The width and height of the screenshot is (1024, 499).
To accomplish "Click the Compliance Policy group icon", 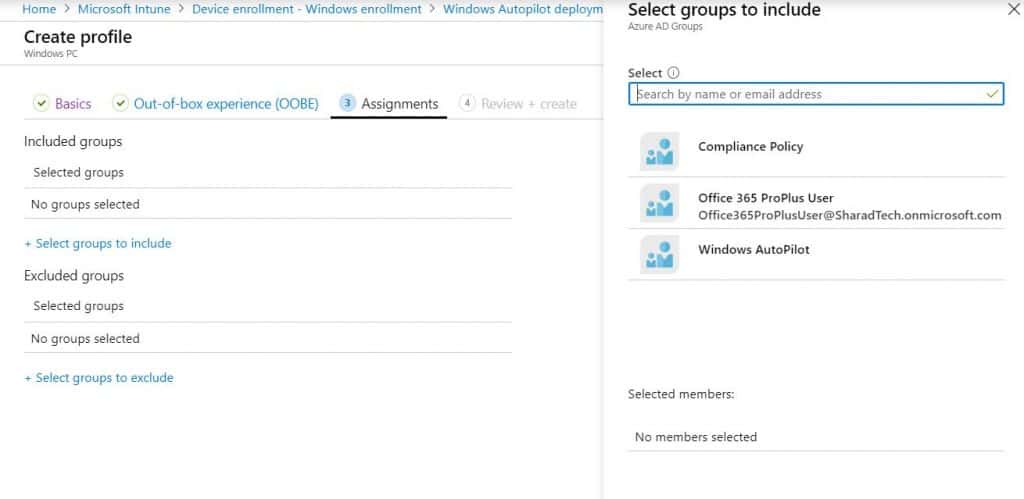I will pos(660,152).
